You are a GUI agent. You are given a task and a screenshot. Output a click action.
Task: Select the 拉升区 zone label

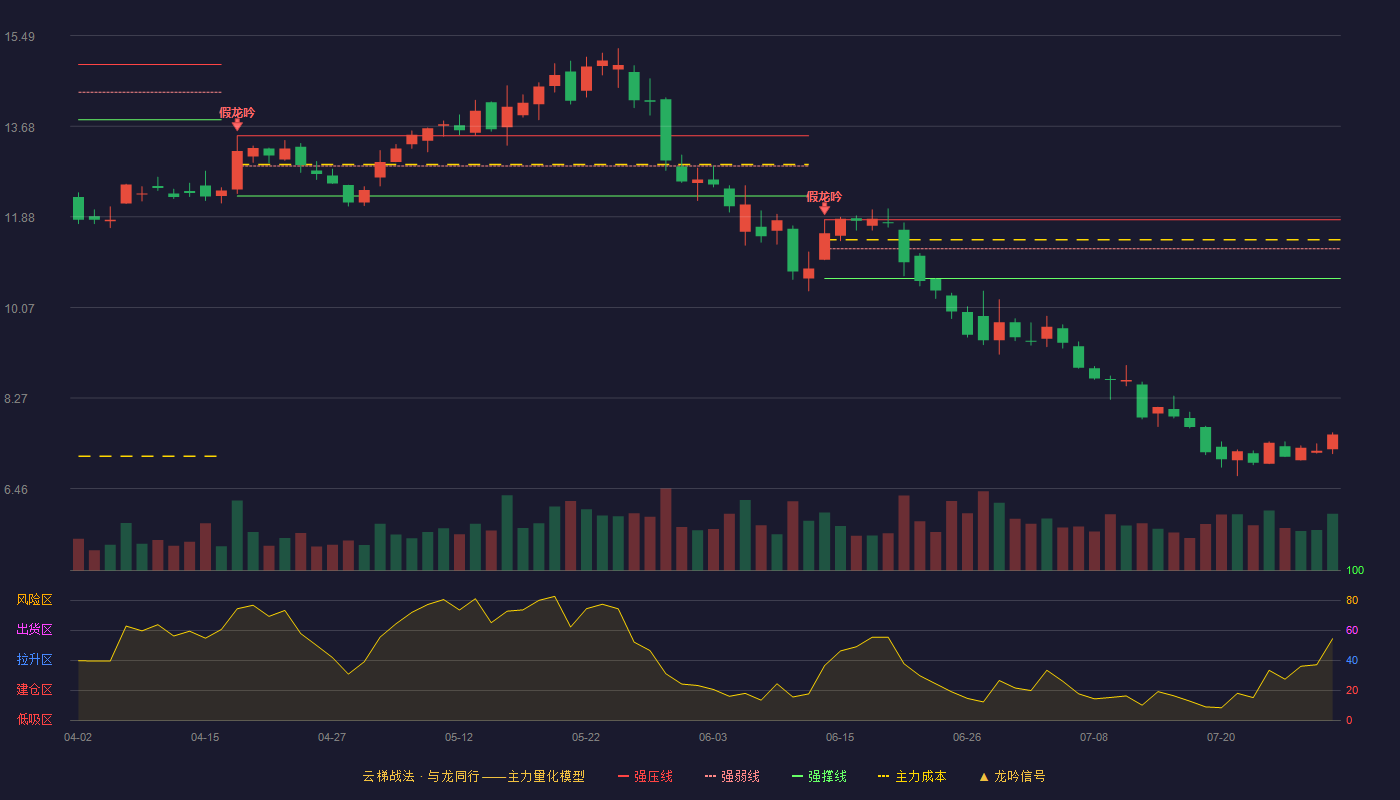point(34,660)
